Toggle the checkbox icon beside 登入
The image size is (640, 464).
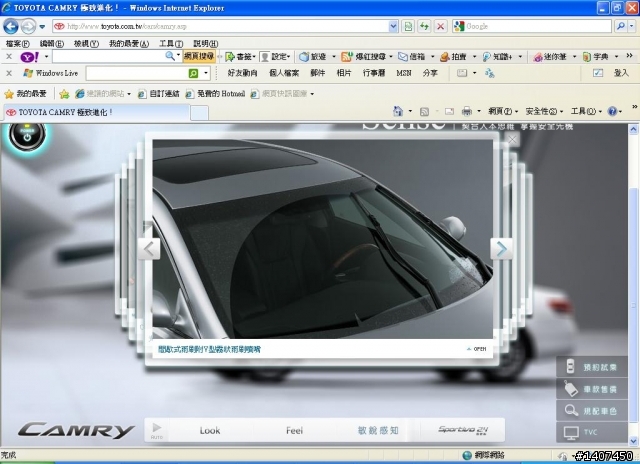pyautogui.click(x=598, y=73)
